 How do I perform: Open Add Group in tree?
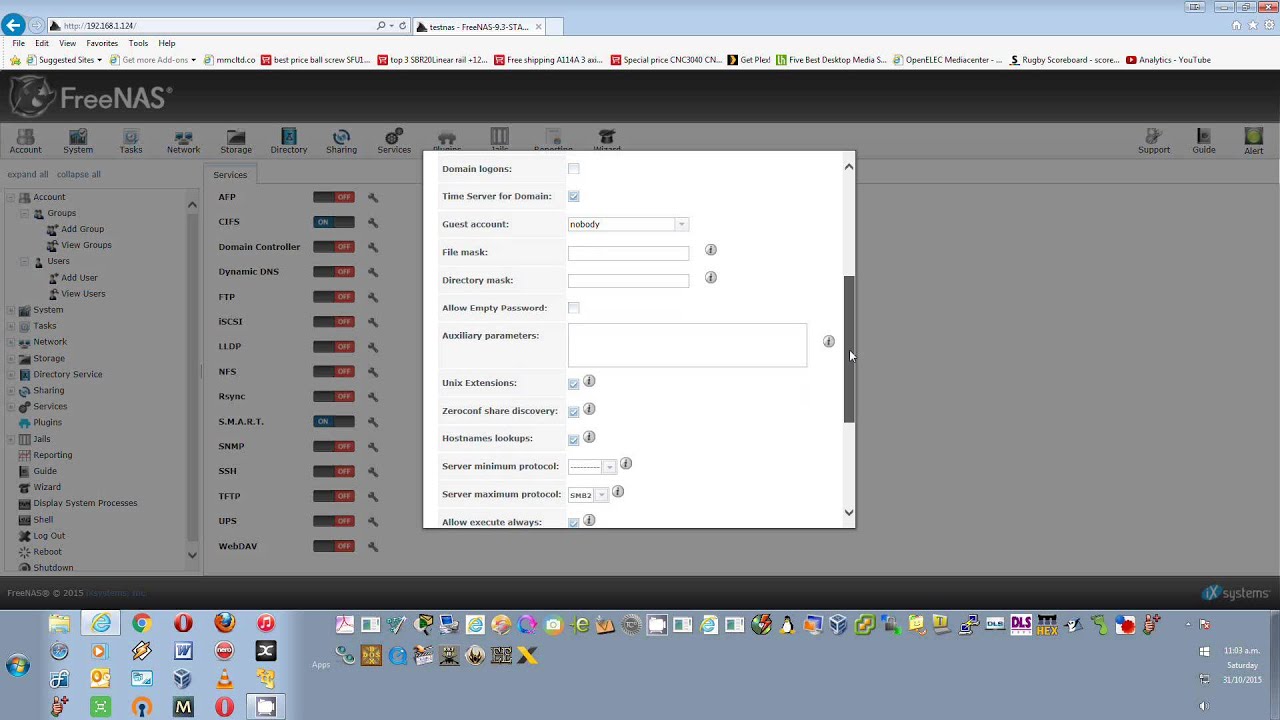click(82, 229)
